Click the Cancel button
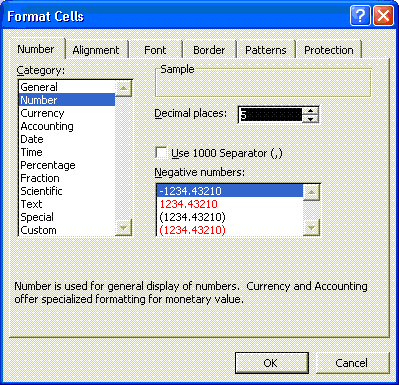399x385 pixels. point(352,363)
